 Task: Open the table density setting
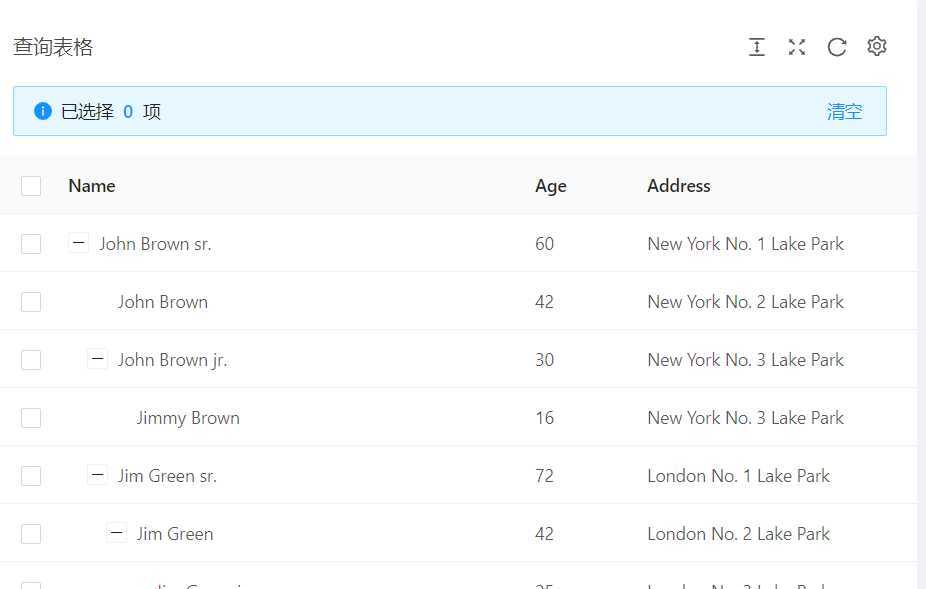click(757, 47)
